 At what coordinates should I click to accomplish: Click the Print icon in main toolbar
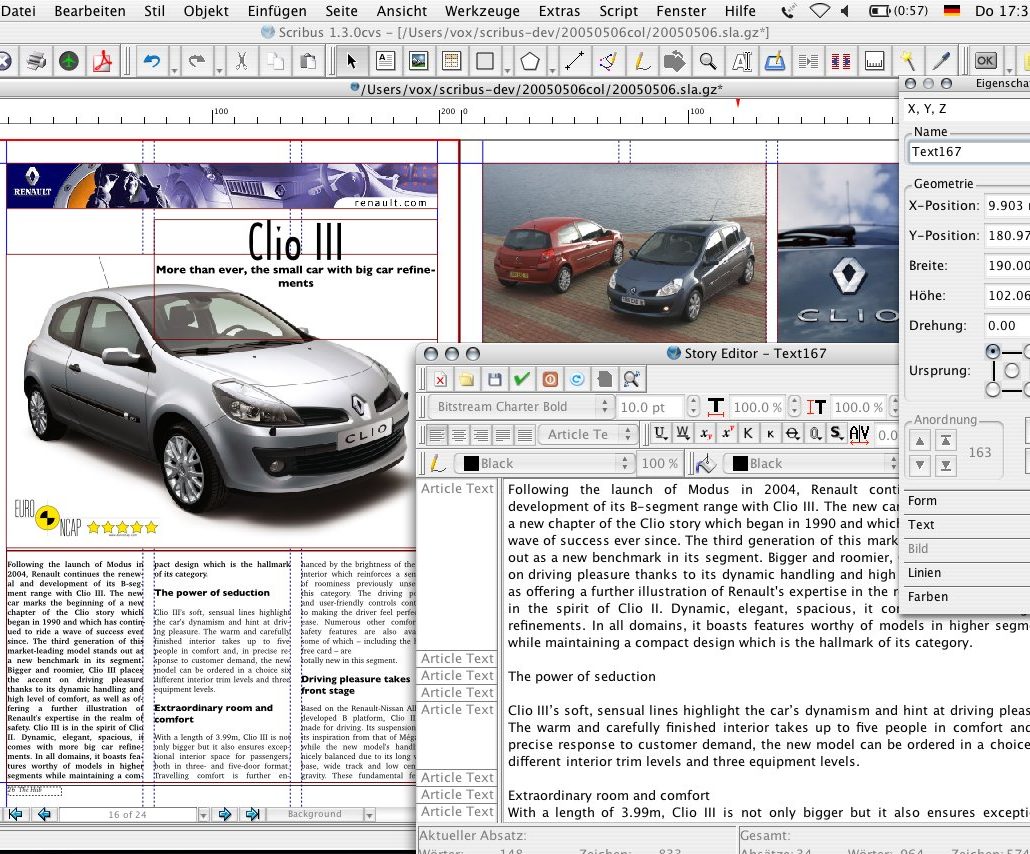[37, 61]
